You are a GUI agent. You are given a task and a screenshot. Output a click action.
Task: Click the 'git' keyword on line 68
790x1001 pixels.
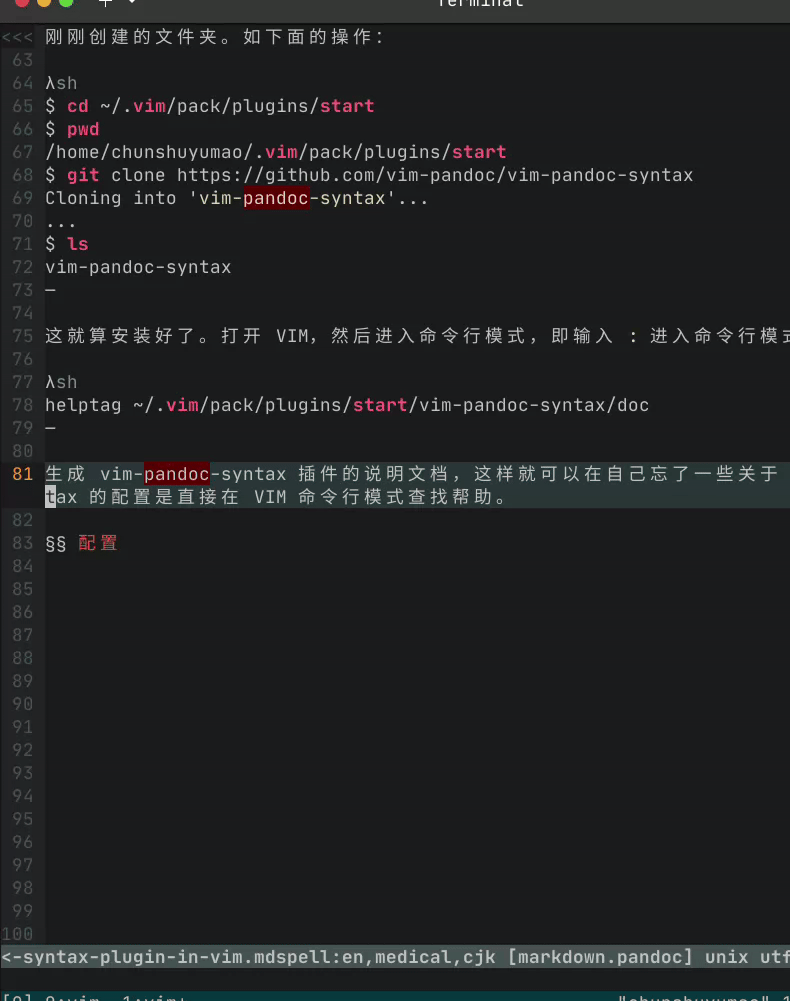click(x=83, y=175)
